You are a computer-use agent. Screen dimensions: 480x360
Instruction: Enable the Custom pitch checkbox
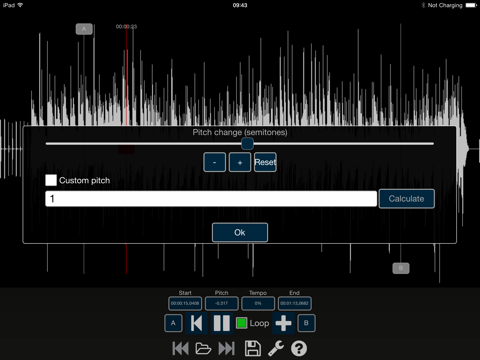coord(51,180)
